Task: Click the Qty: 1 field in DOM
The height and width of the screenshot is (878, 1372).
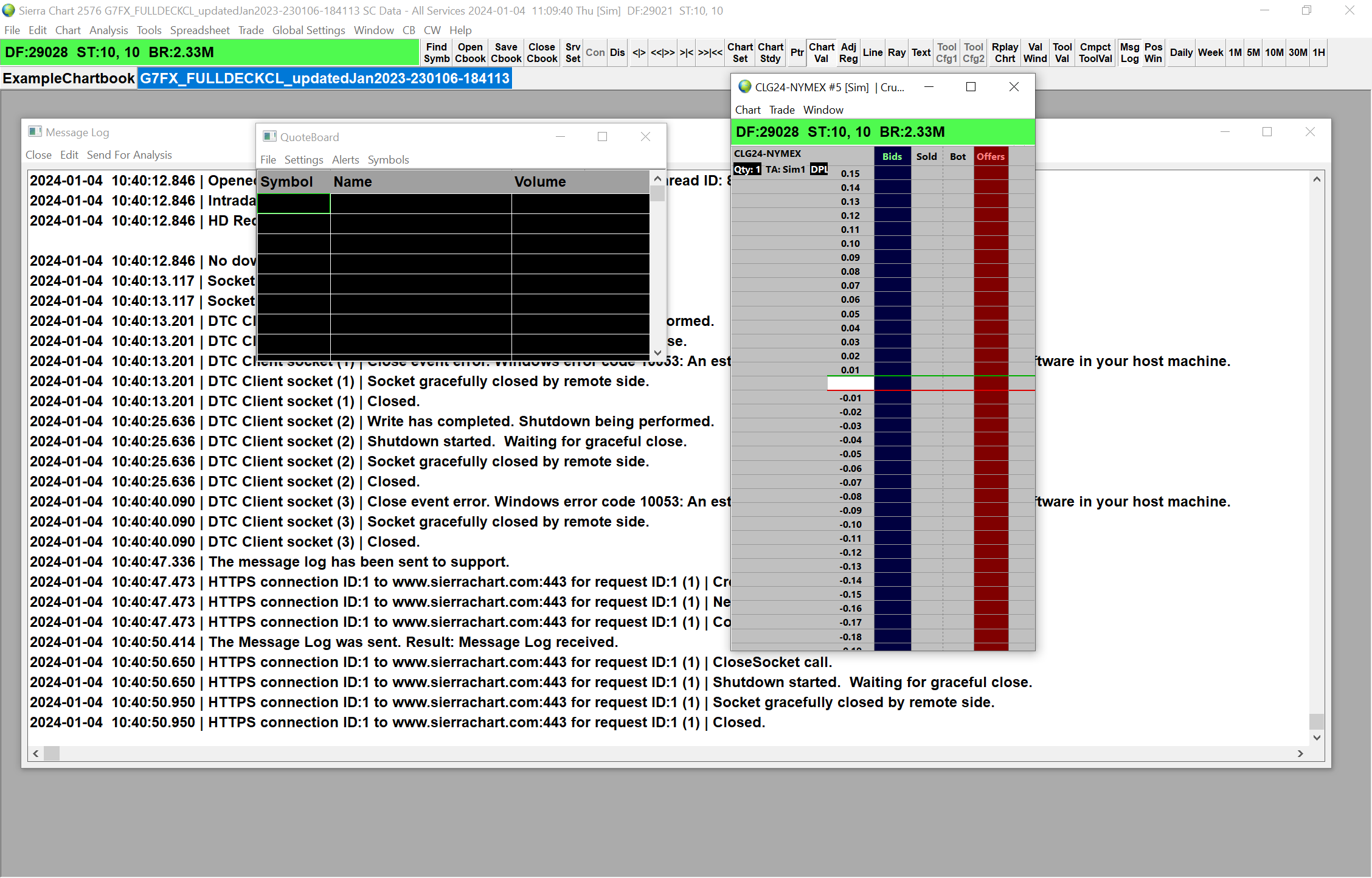Action: (x=747, y=170)
